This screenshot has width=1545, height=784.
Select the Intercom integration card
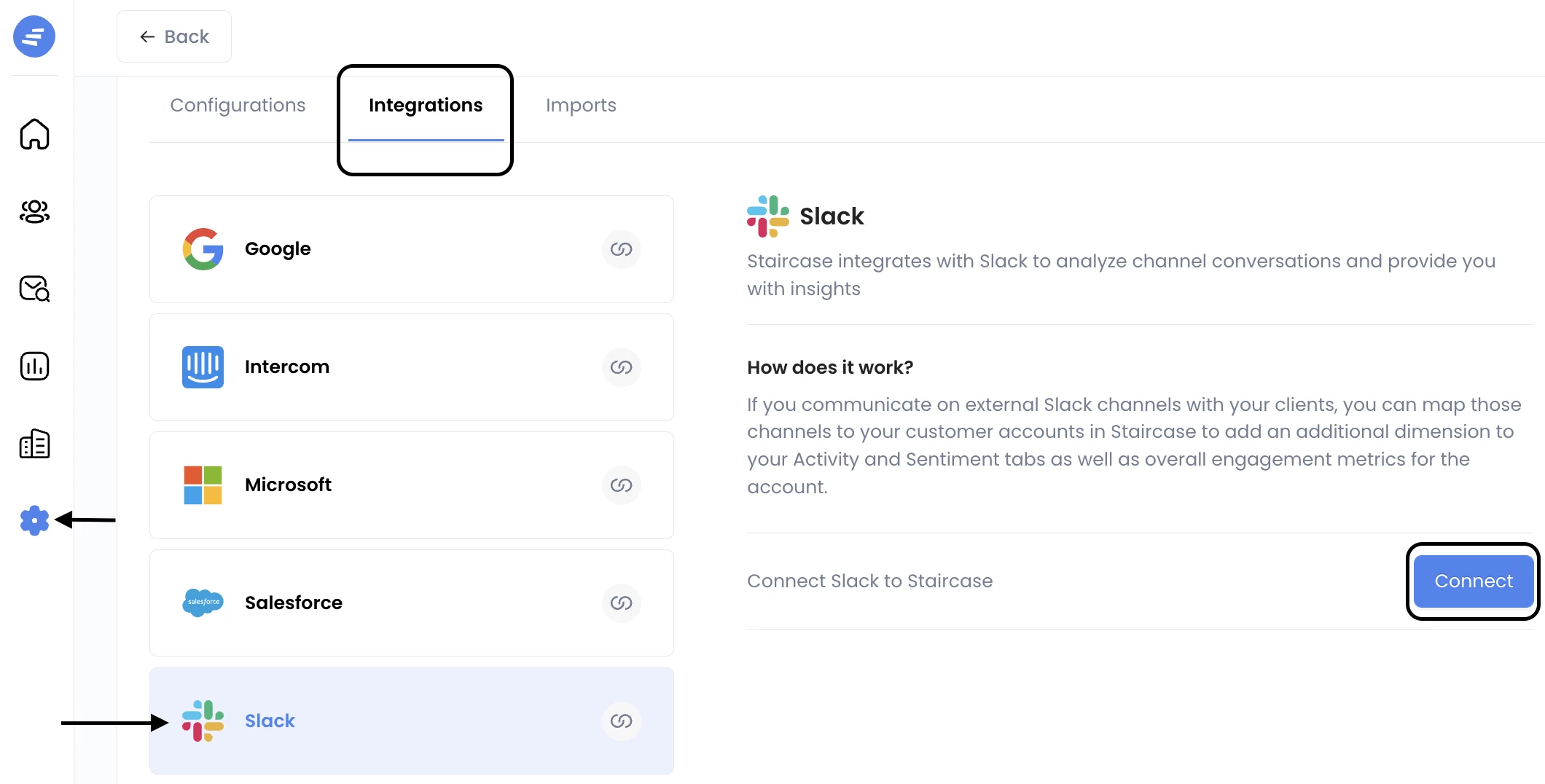click(x=412, y=367)
